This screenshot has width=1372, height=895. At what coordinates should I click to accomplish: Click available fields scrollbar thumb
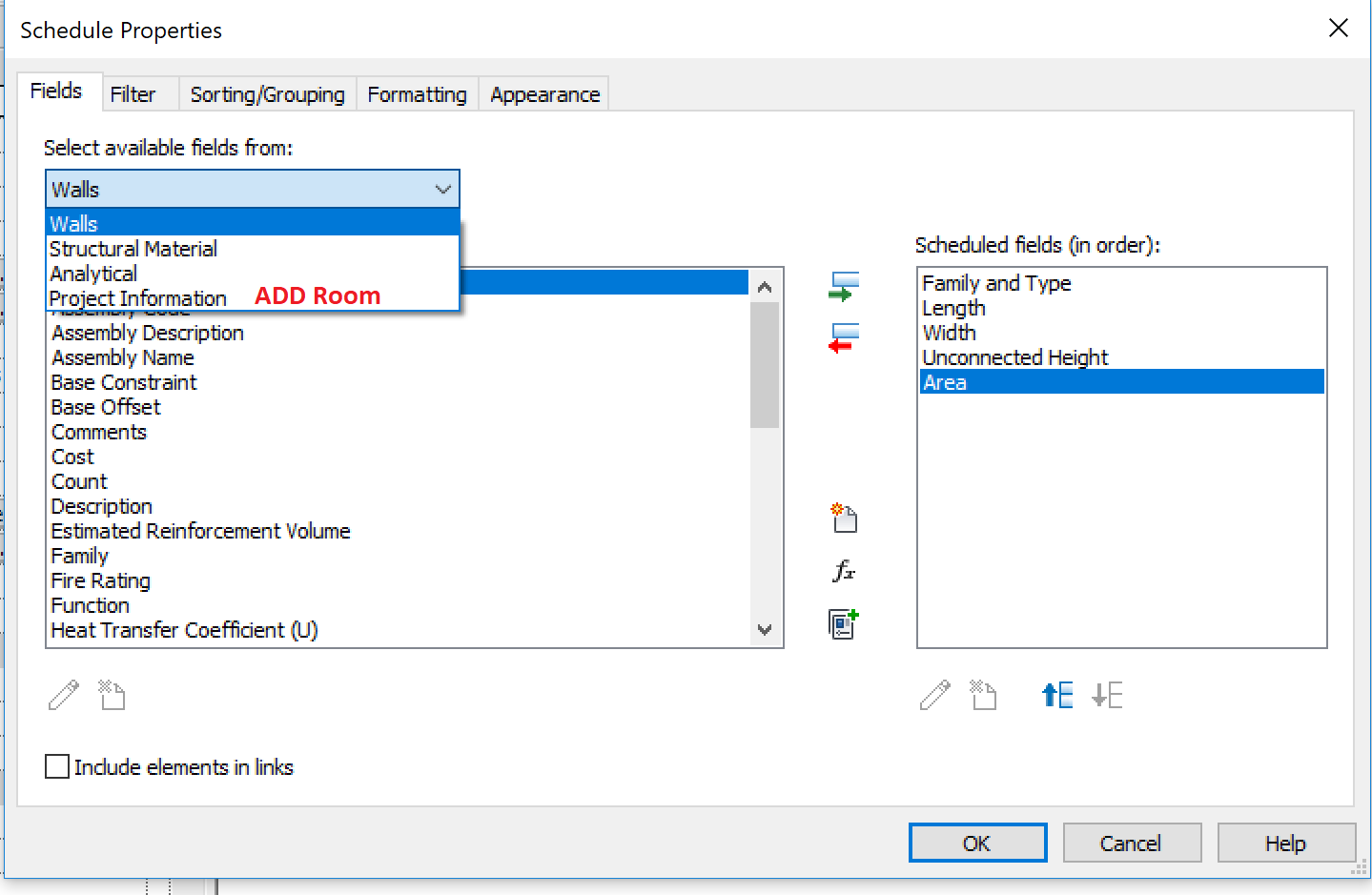[765, 364]
